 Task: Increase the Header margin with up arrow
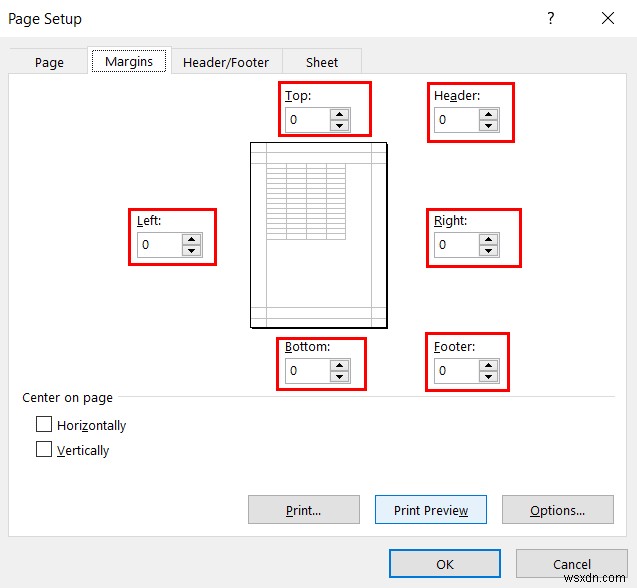[488, 114]
